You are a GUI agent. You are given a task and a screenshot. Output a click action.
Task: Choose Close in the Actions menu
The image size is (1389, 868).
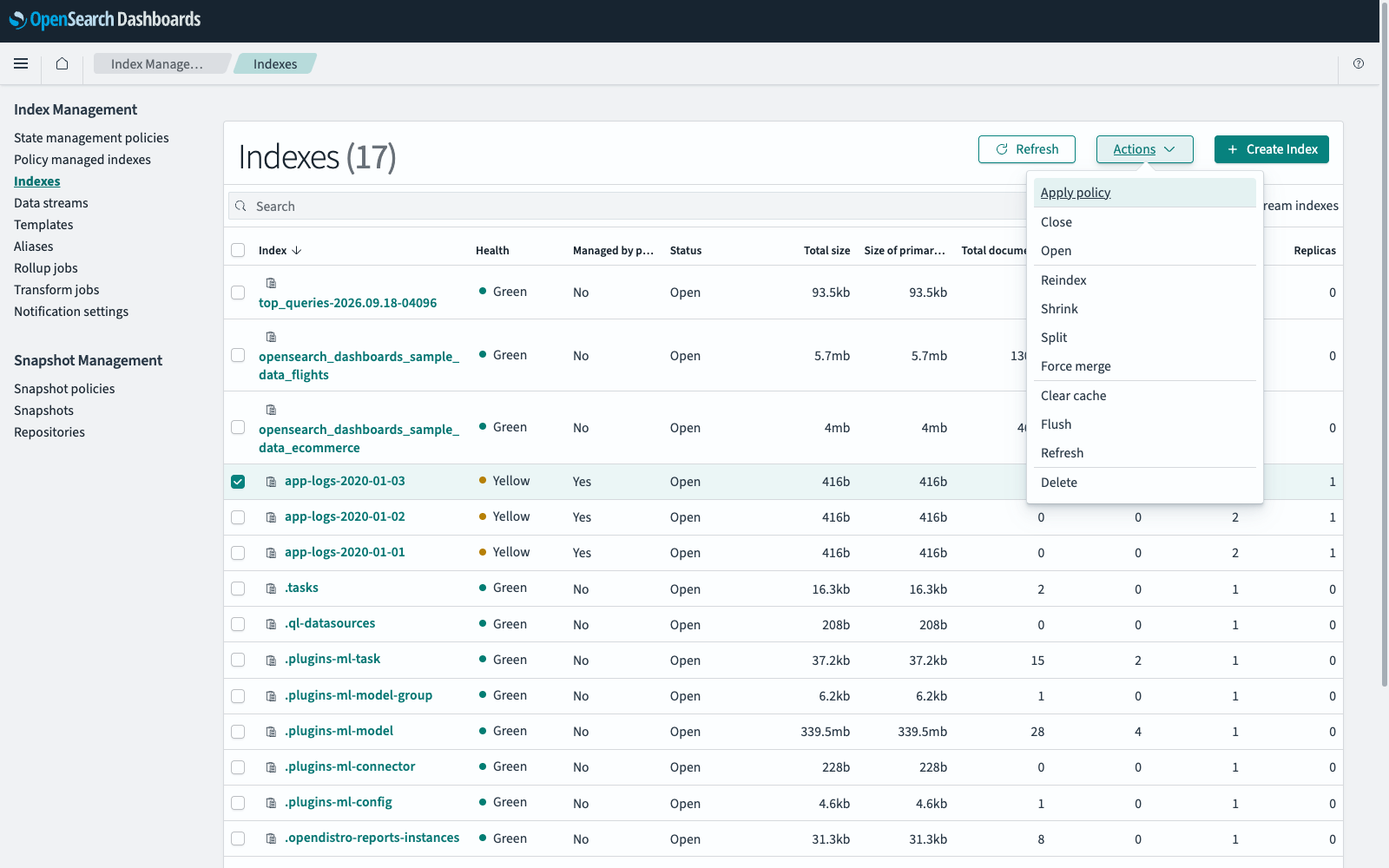click(x=1144, y=222)
